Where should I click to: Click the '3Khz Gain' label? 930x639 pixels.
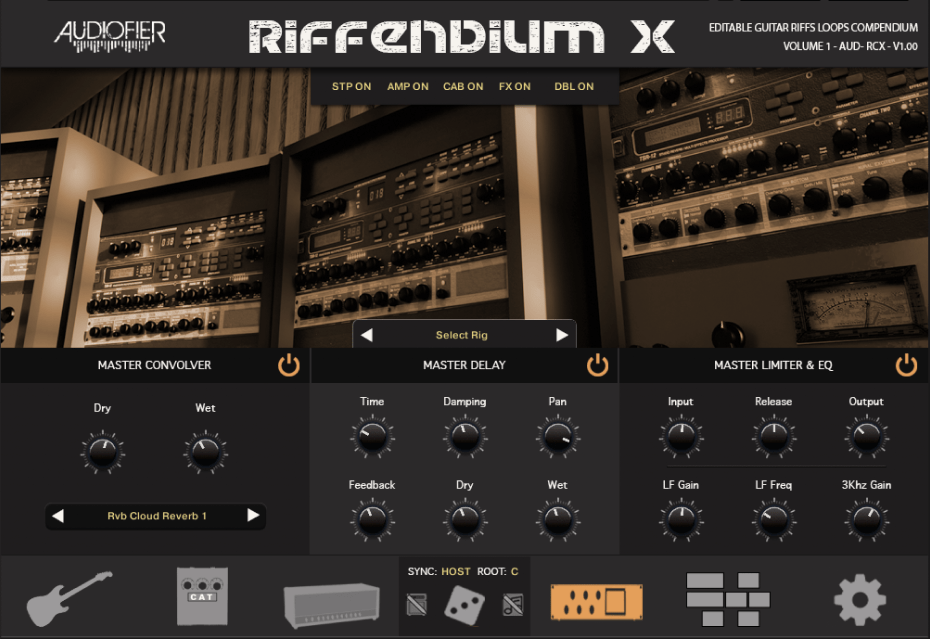click(866, 485)
